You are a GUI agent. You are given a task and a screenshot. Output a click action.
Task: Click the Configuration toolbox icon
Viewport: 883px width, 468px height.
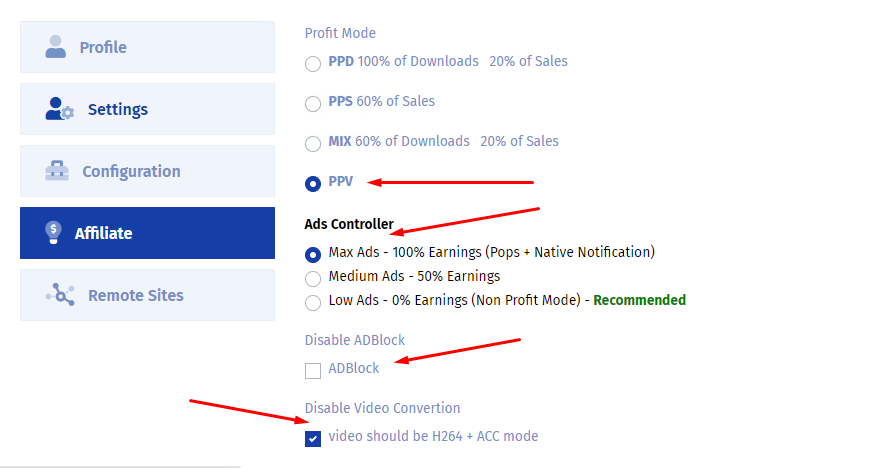coord(57,171)
